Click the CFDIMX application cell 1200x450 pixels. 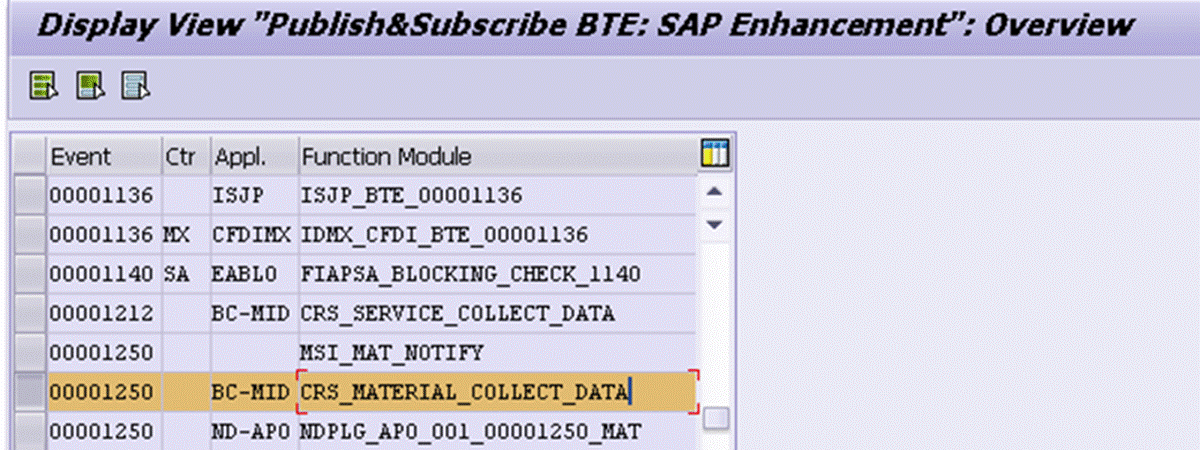tap(251, 235)
